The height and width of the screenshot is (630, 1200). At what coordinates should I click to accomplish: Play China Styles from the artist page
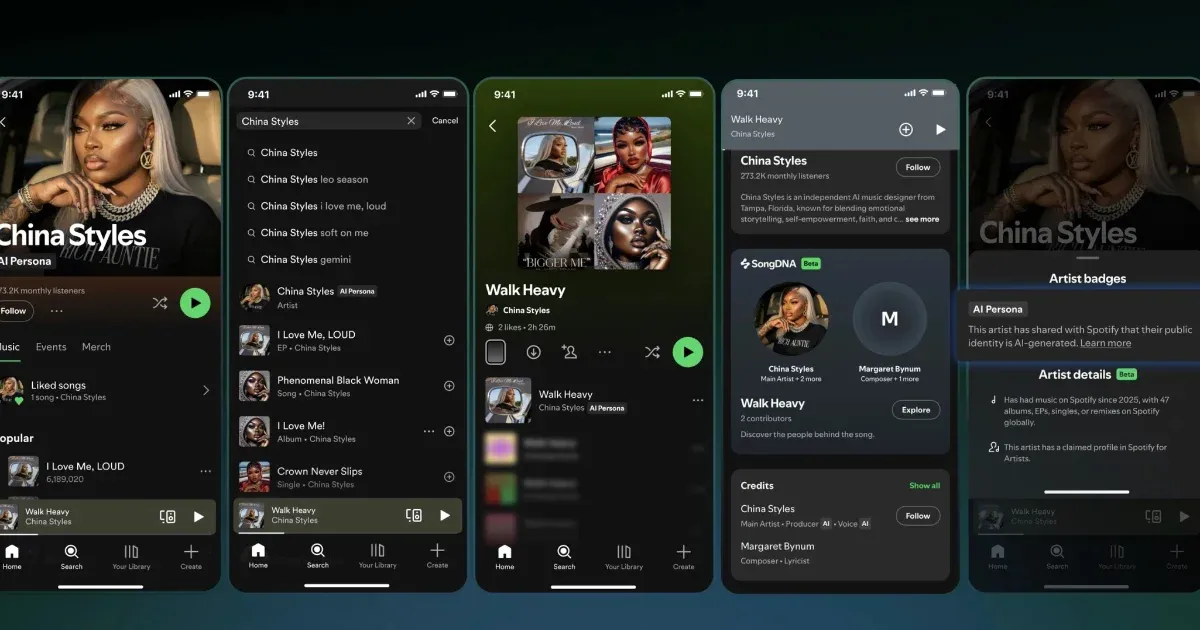click(x=195, y=302)
